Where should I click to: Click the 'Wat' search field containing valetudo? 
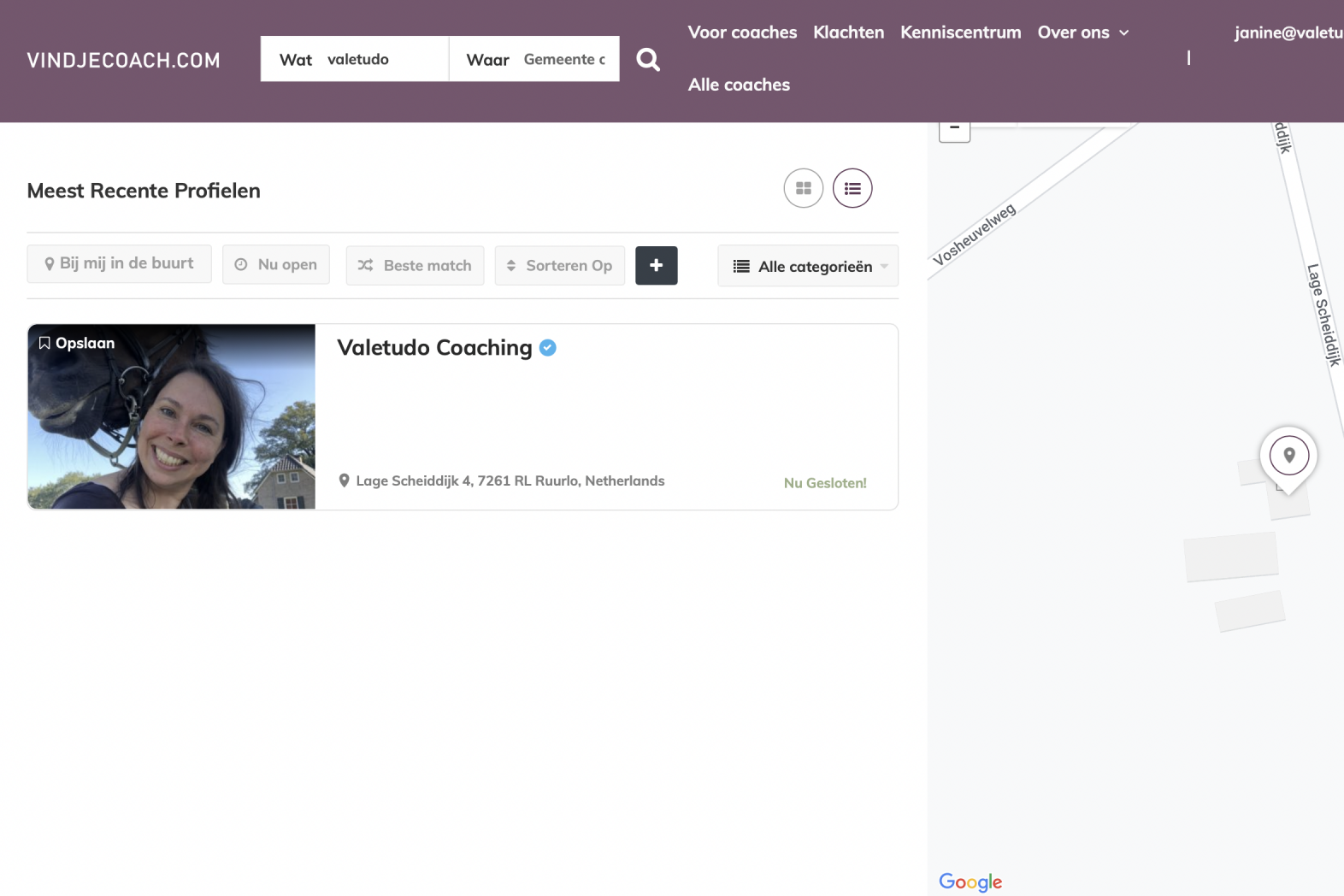(x=355, y=59)
